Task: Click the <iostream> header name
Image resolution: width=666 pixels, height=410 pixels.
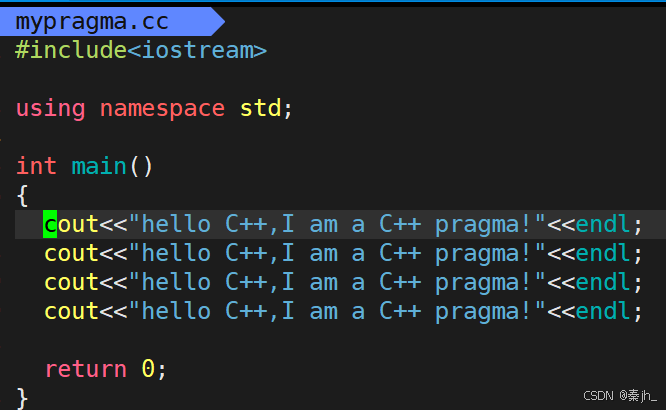Action: pyautogui.click(x=197, y=50)
